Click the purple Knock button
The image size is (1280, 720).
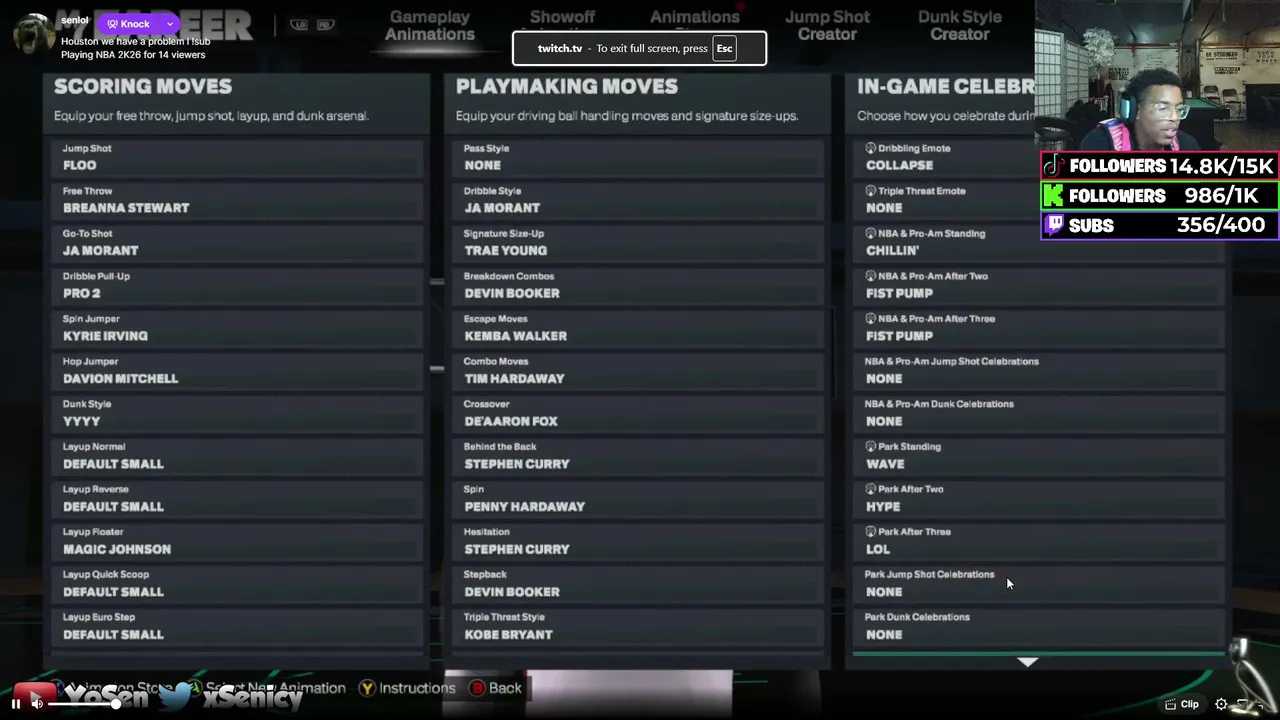pyautogui.click(x=128, y=24)
